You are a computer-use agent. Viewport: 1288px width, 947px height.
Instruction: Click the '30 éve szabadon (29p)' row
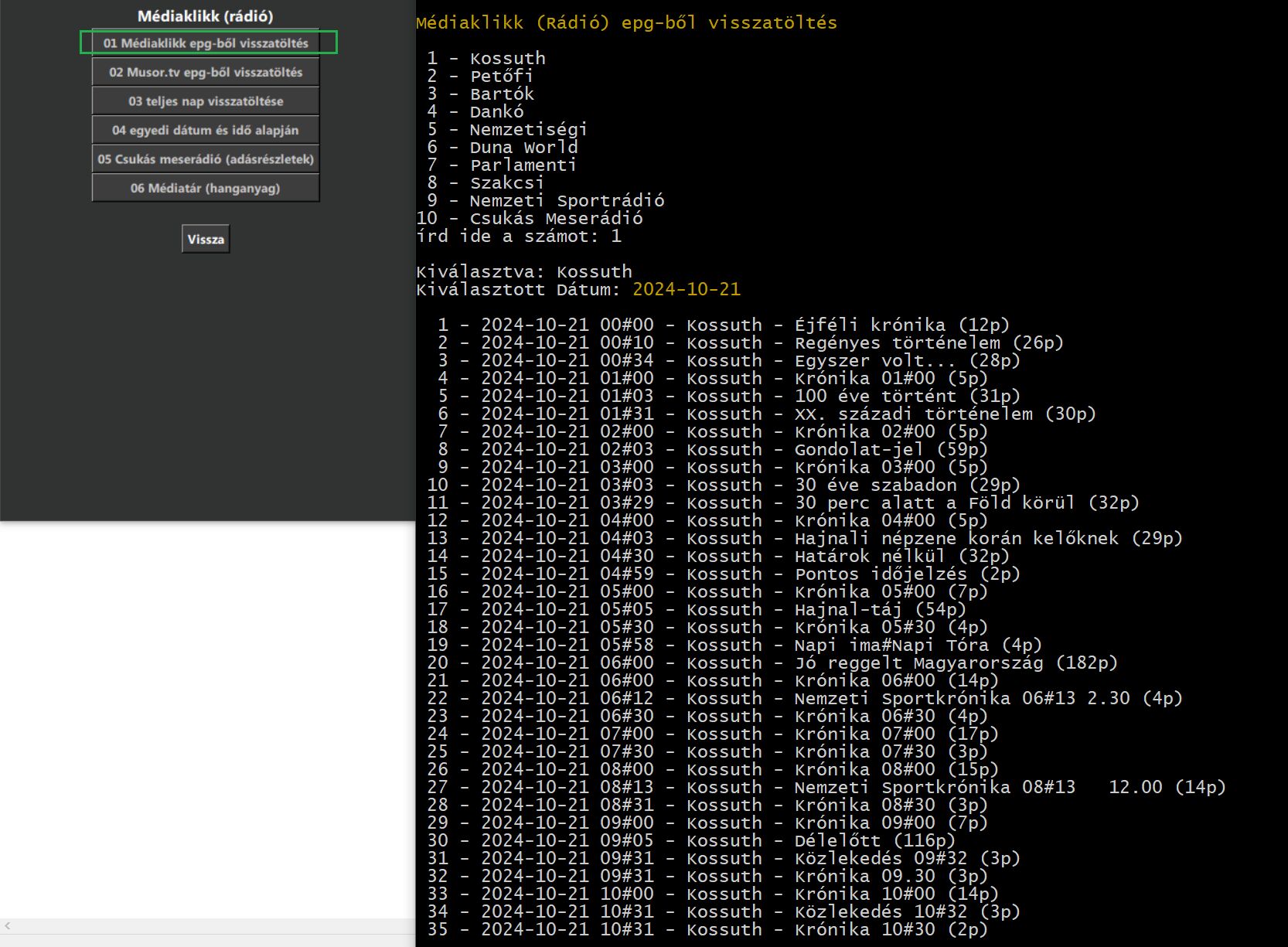coord(724,485)
